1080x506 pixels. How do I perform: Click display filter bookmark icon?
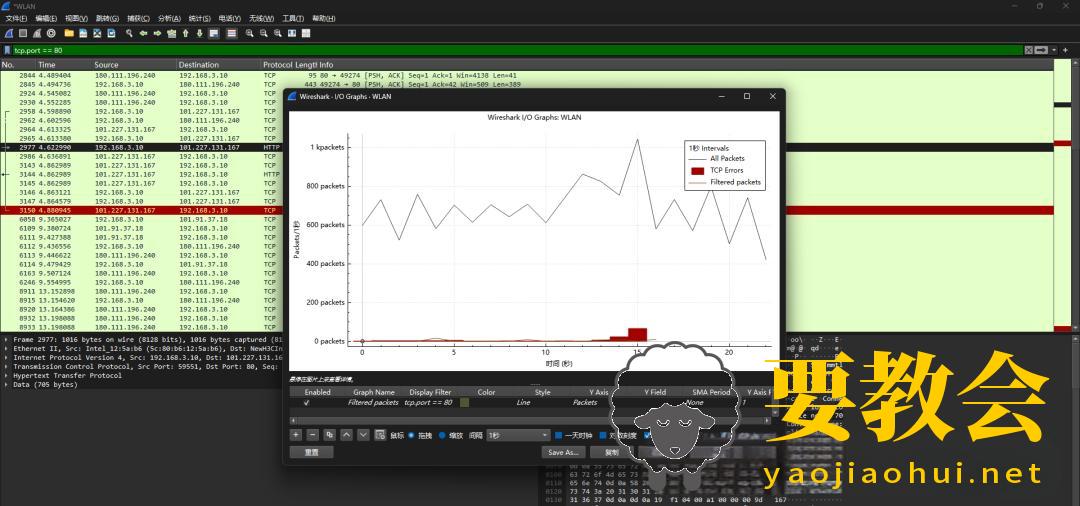click(7, 50)
